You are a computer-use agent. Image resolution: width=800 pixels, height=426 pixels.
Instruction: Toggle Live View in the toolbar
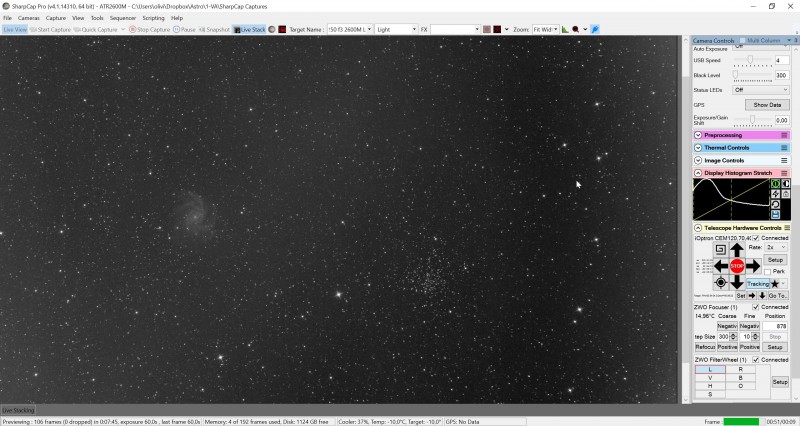point(15,30)
